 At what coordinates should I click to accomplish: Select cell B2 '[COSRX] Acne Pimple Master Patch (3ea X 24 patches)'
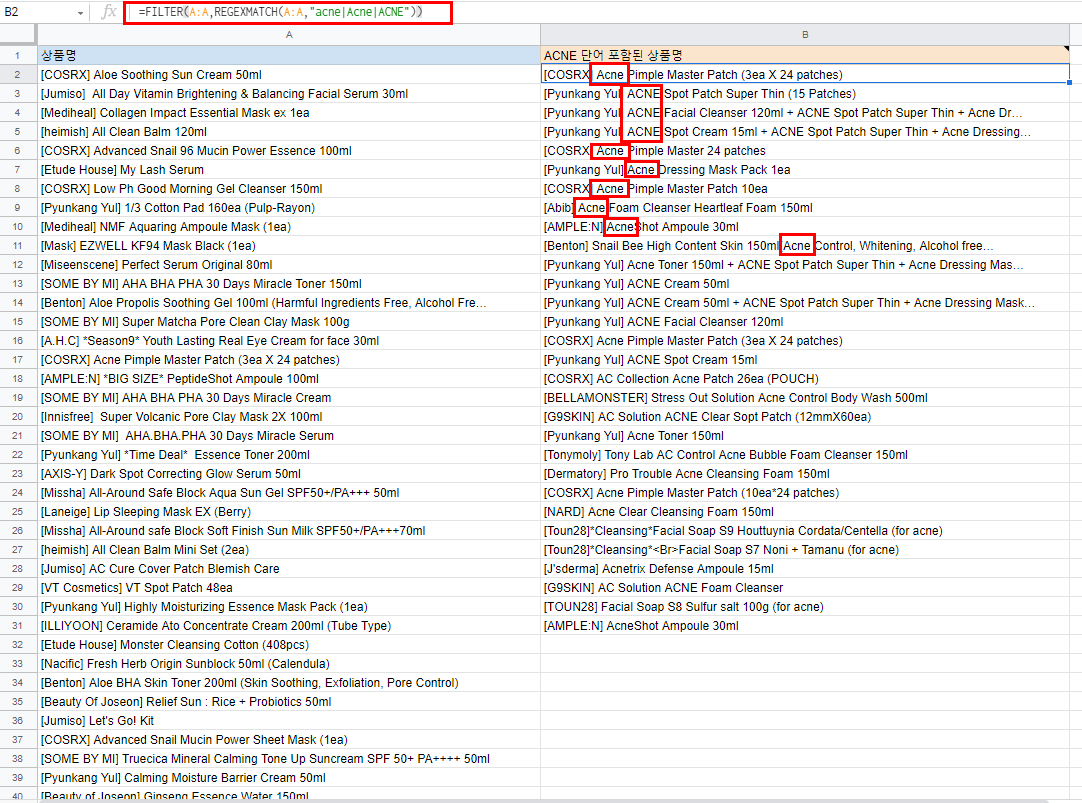click(805, 75)
